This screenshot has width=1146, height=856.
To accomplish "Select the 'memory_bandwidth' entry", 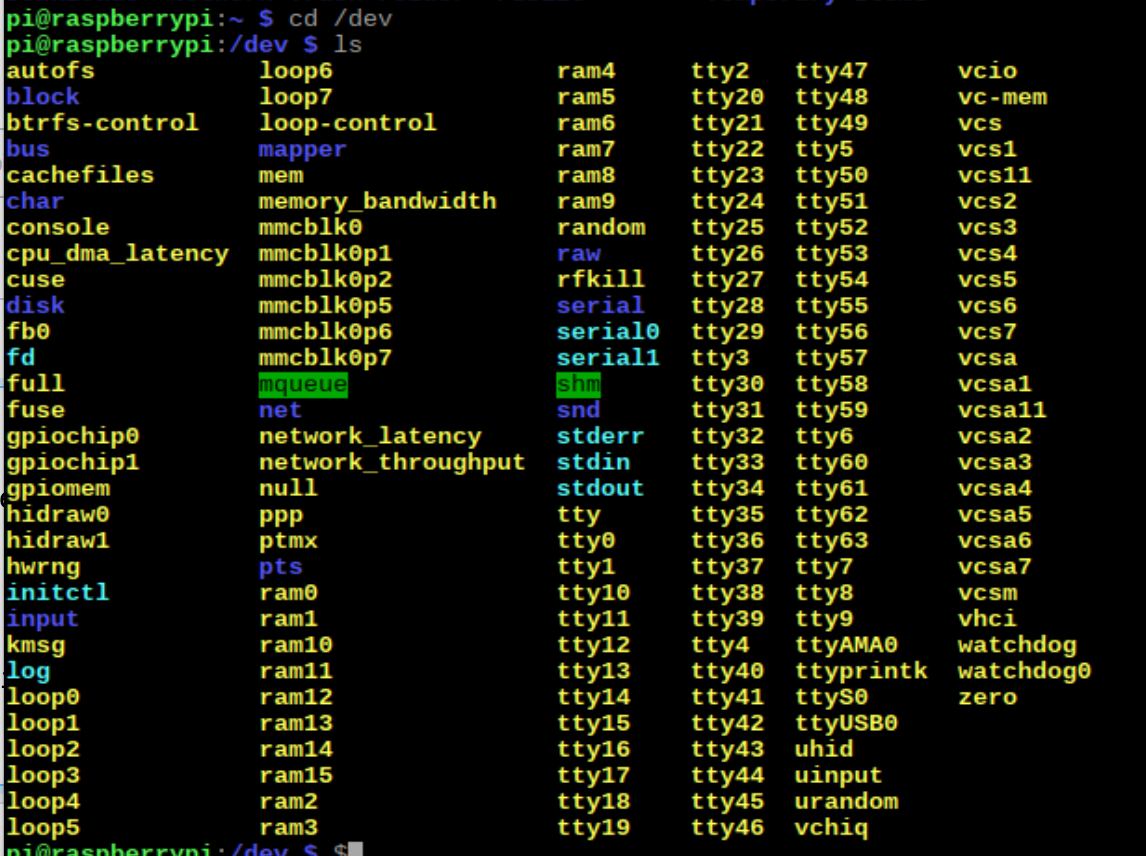I will pos(378,201).
